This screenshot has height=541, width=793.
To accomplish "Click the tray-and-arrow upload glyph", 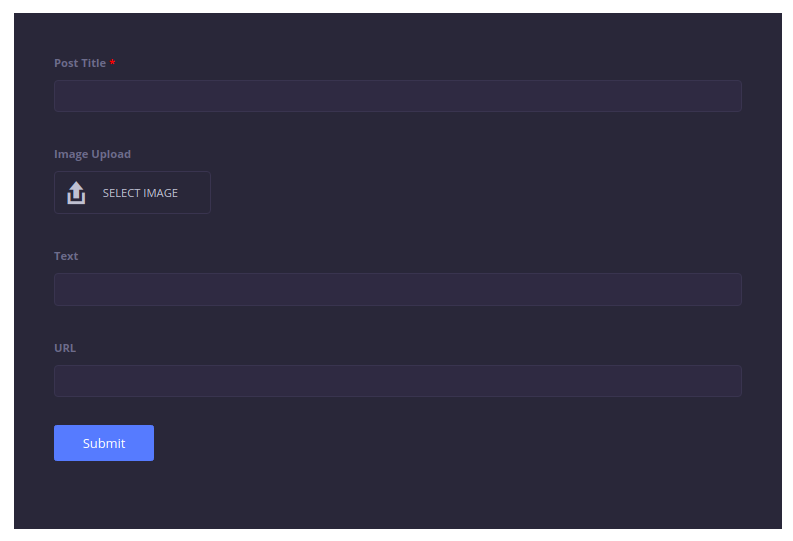I will pos(76,193).
